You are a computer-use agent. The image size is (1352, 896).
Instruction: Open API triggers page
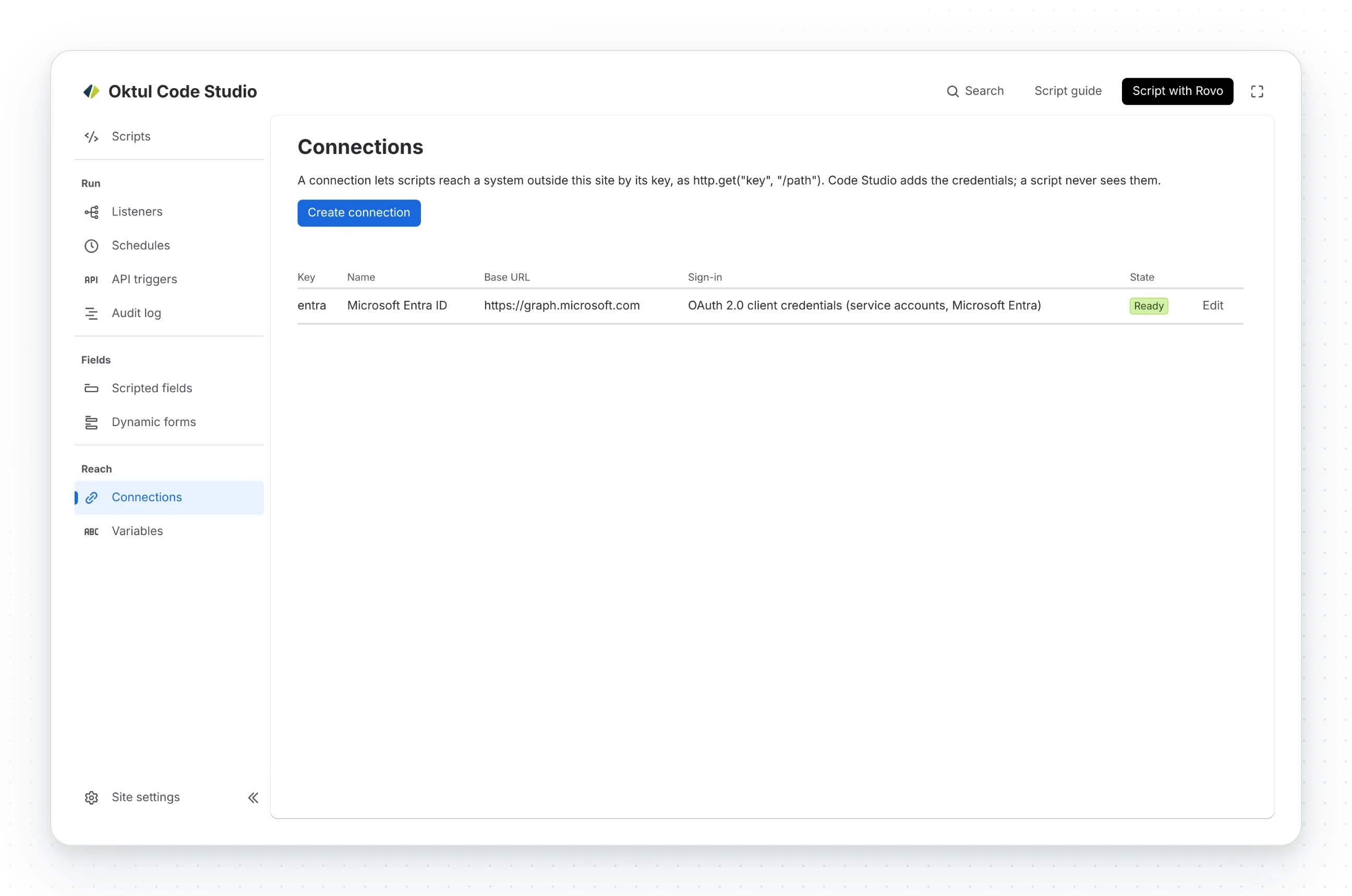(169, 280)
